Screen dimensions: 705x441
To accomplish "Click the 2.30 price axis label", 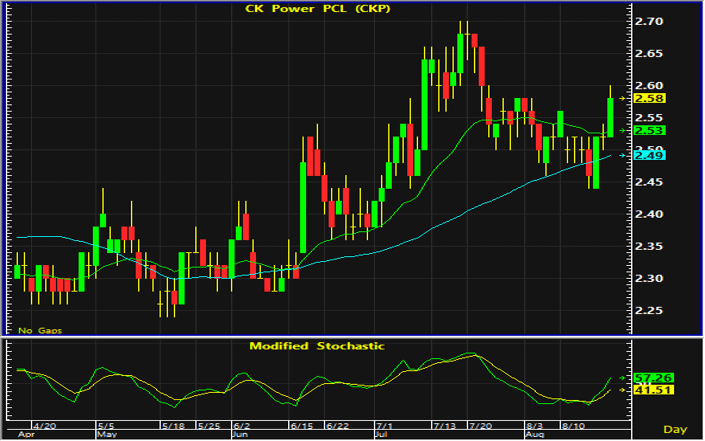I will pyautogui.click(x=649, y=279).
